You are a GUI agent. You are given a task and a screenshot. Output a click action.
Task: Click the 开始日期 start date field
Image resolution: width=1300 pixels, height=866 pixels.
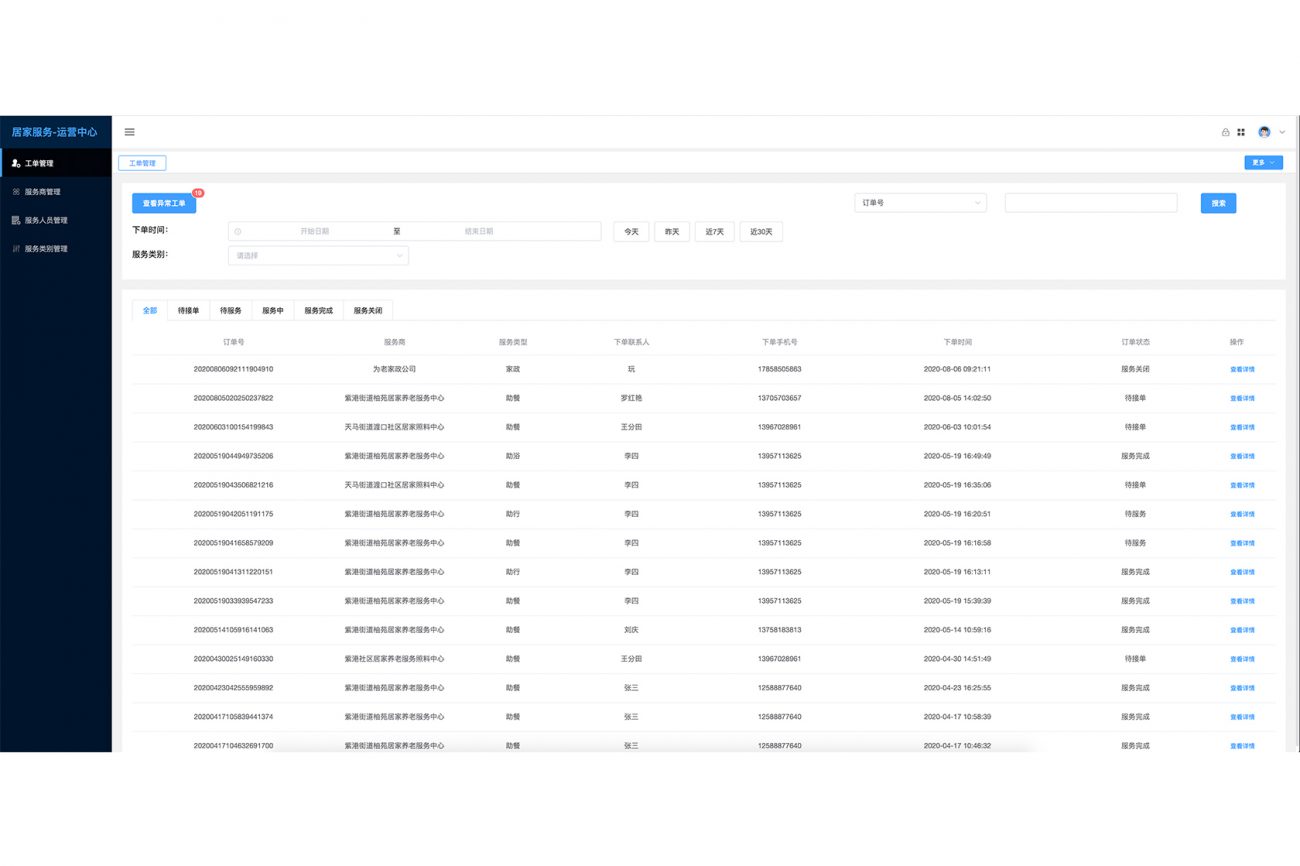[x=314, y=231]
